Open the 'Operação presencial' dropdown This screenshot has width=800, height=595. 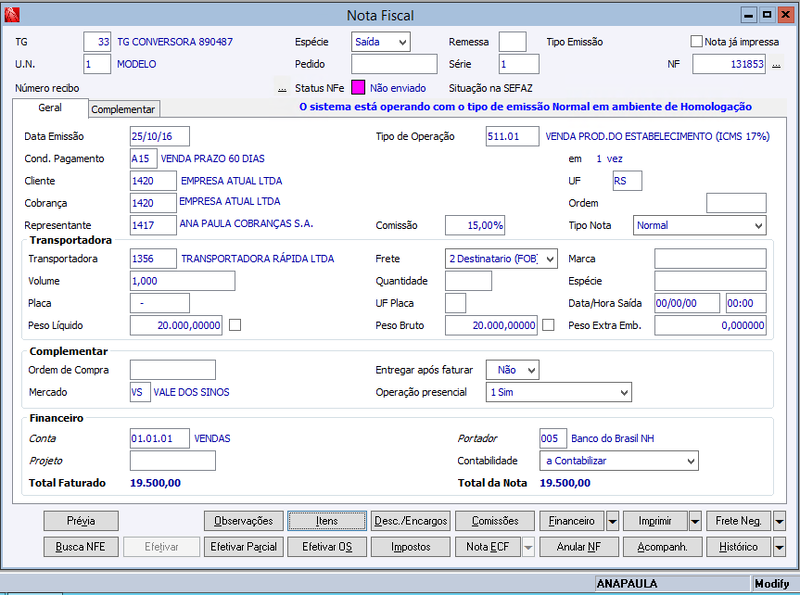click(x=559, y=392)
